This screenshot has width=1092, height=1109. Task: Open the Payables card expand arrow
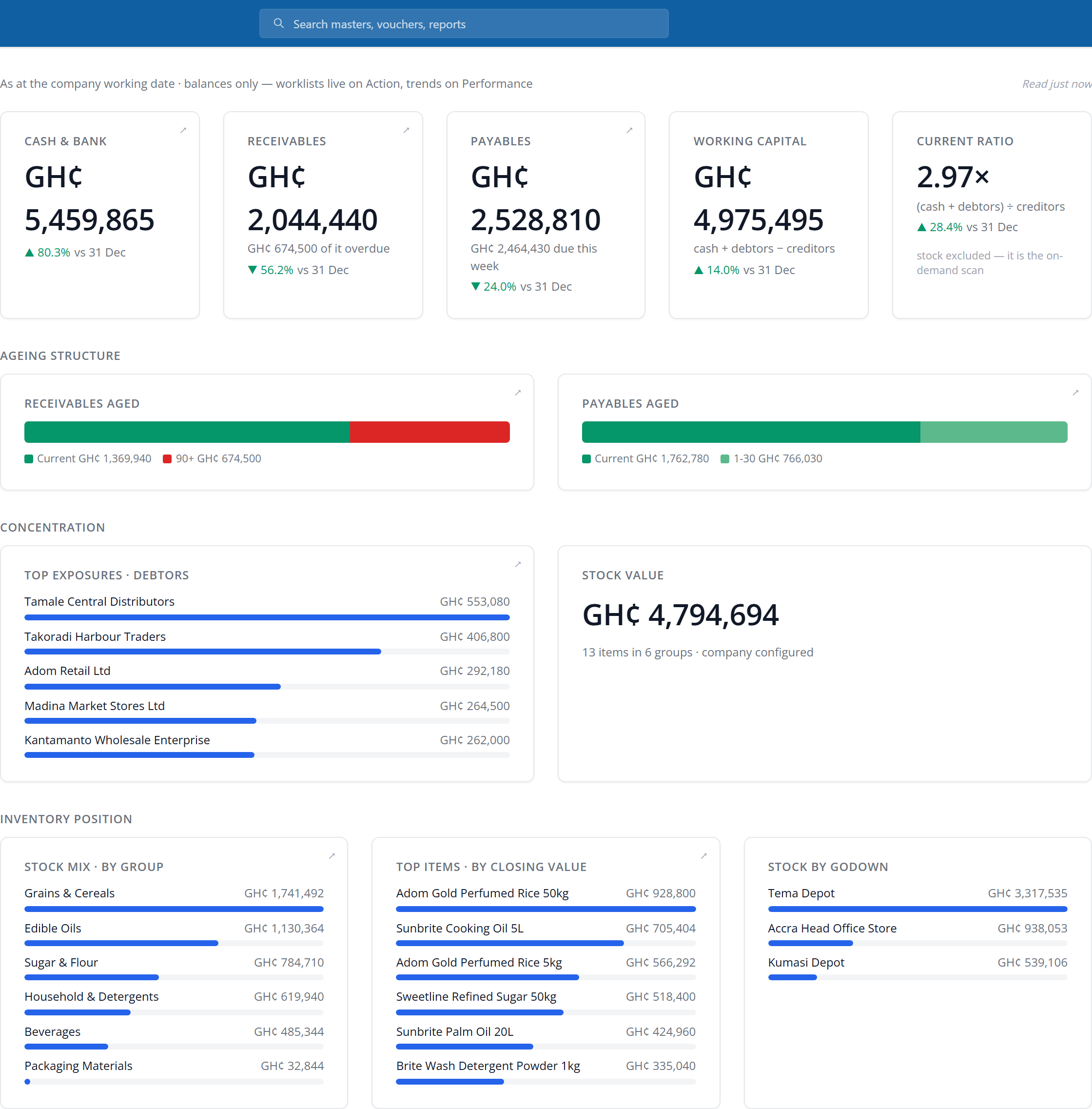click(629, 130)
